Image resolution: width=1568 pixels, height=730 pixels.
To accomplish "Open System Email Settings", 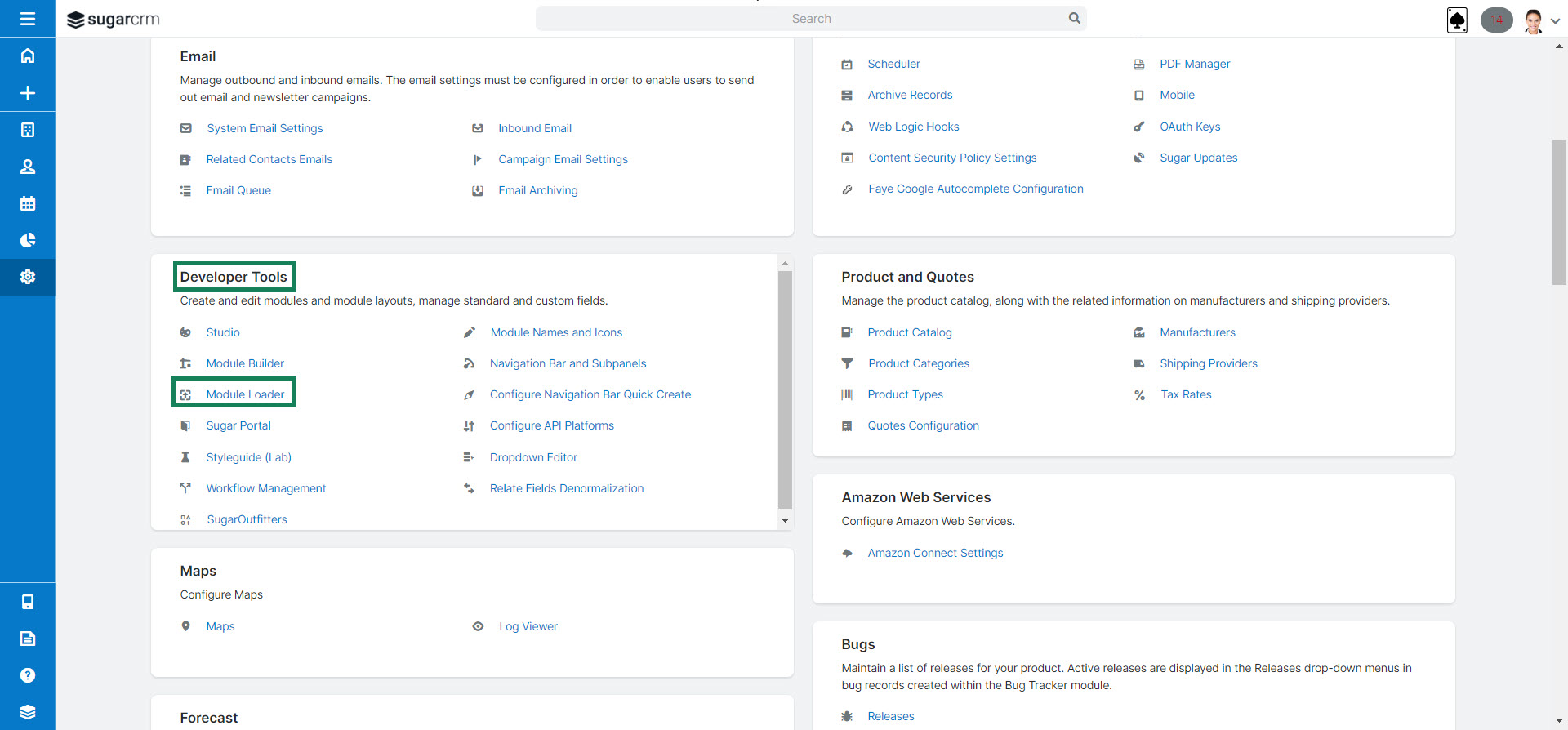I will 265,128.
